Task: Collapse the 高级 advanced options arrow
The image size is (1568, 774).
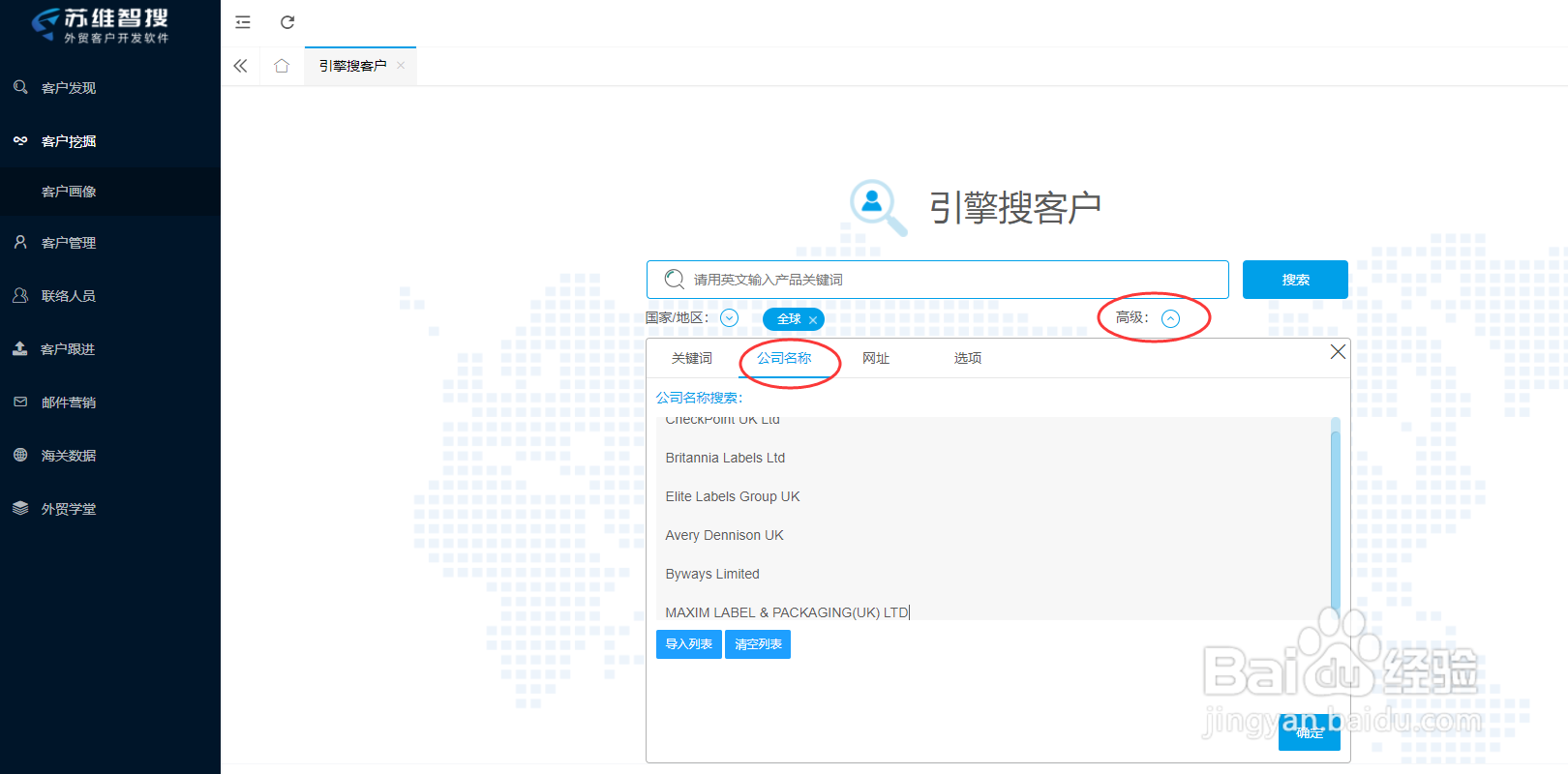Action: [1170, 318]
